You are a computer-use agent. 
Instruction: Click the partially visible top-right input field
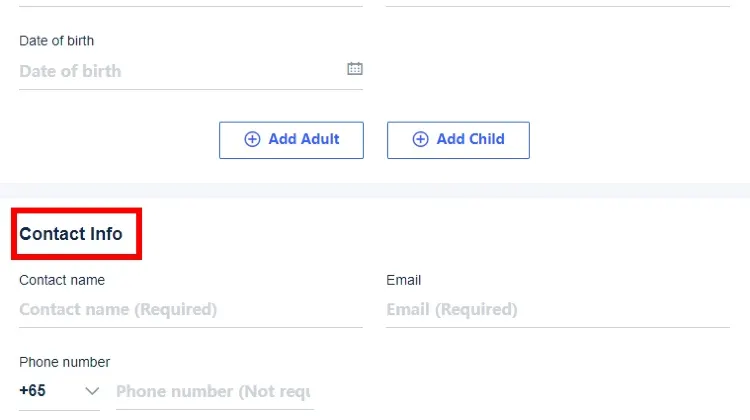(558, 3)
